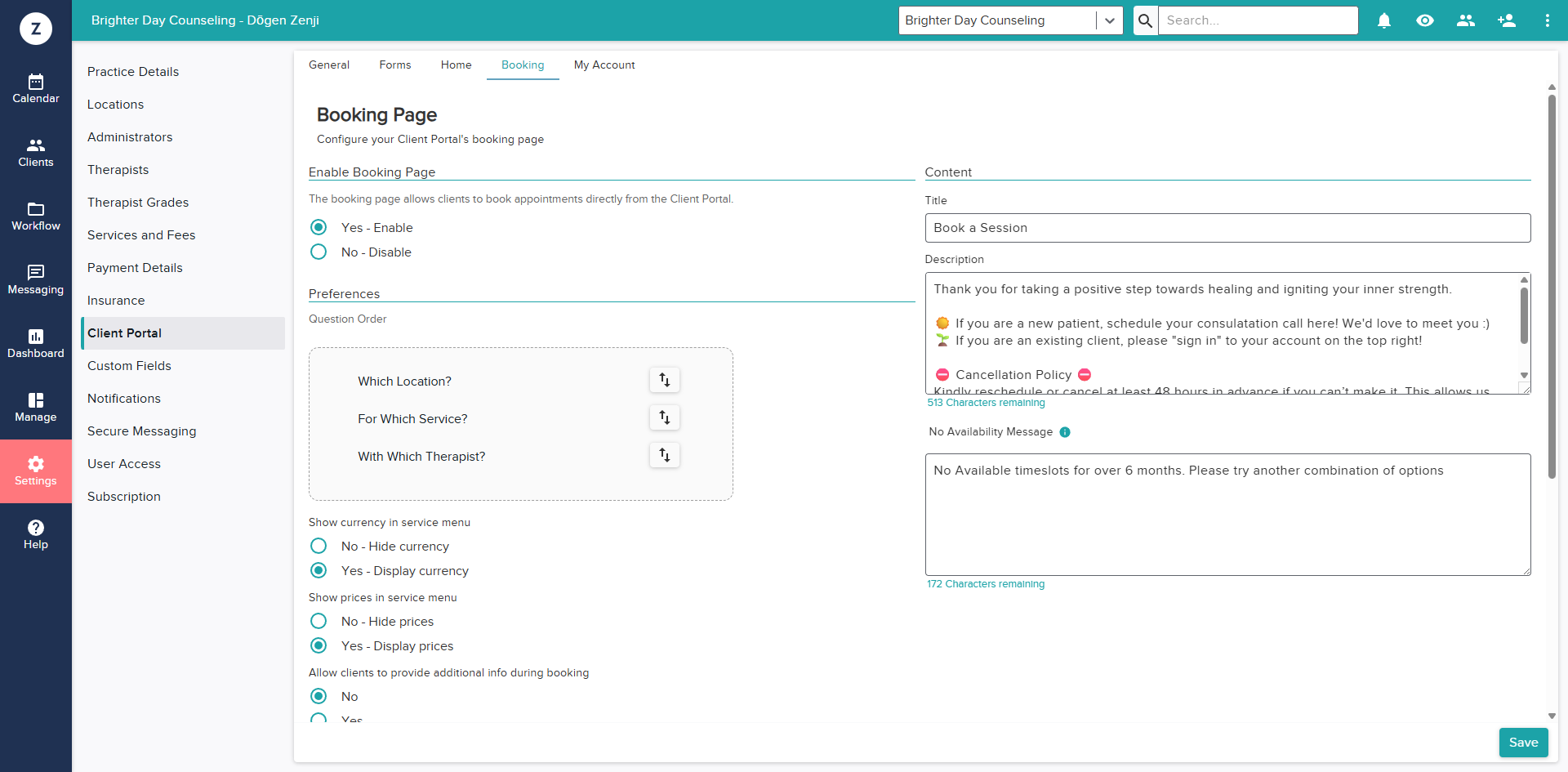Open the Help section in sidebar
This screenshot has width=1568, height=772.
36,534
